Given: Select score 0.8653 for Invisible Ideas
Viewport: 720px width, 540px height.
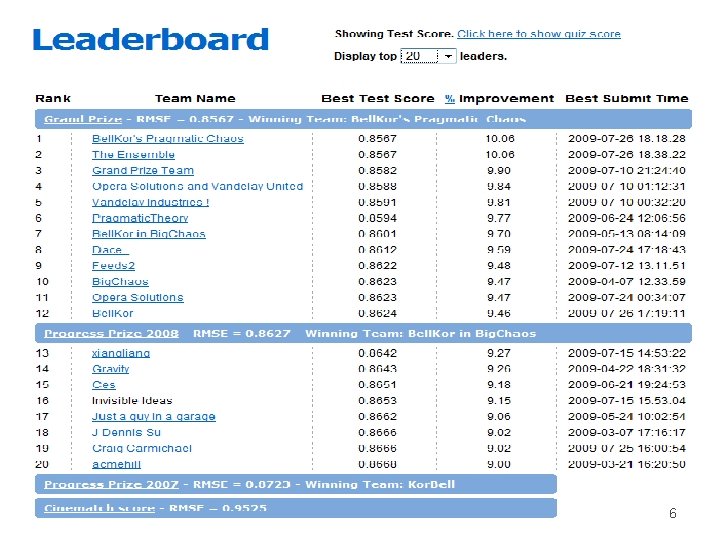Looking at the screenshot, I should [x=377, y=401].
